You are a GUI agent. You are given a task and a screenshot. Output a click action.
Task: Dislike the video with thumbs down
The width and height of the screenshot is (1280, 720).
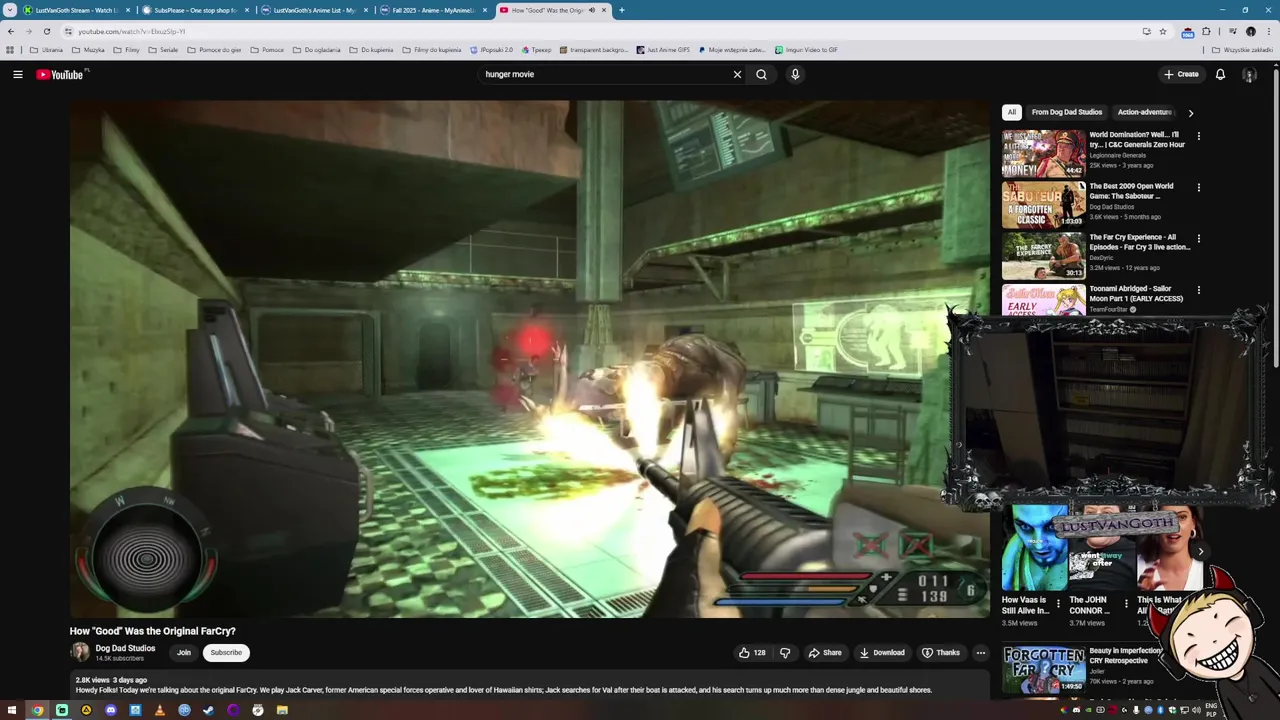point(785,652)
